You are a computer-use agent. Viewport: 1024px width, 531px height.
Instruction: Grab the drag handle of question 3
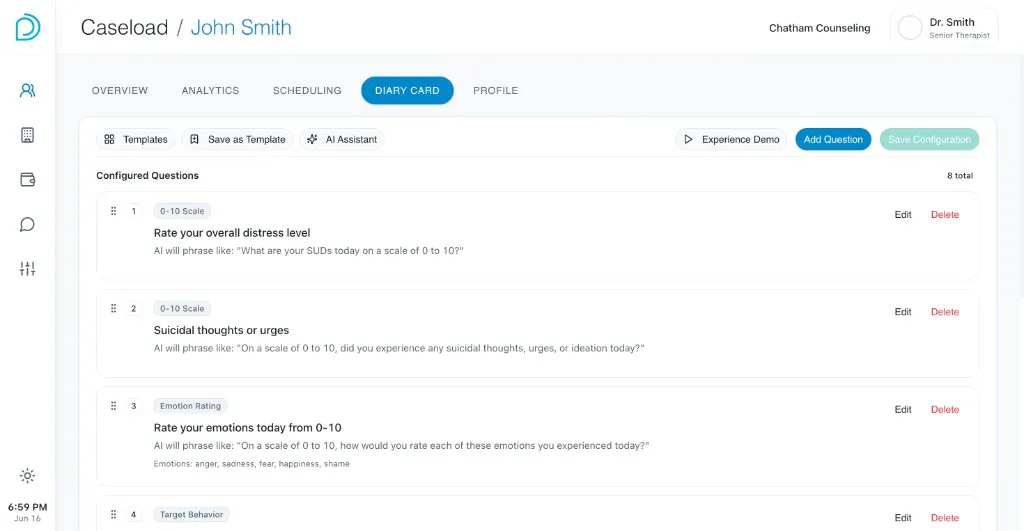tap(114, 406)
